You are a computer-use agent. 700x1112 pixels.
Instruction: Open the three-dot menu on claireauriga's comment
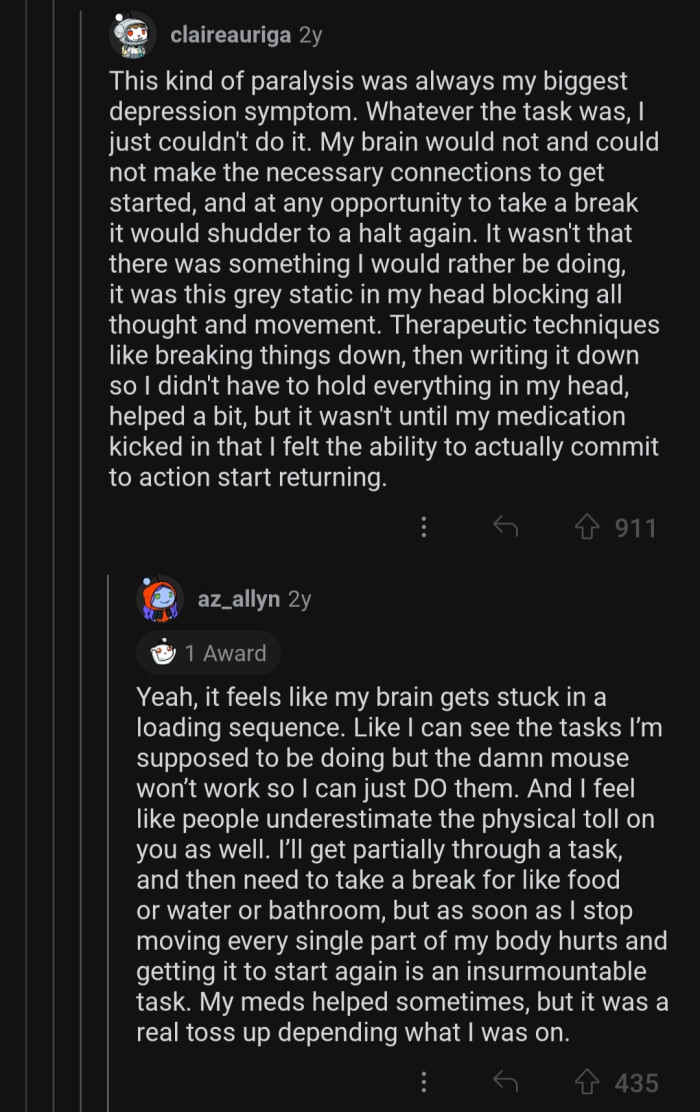click(x=423, y=527)
